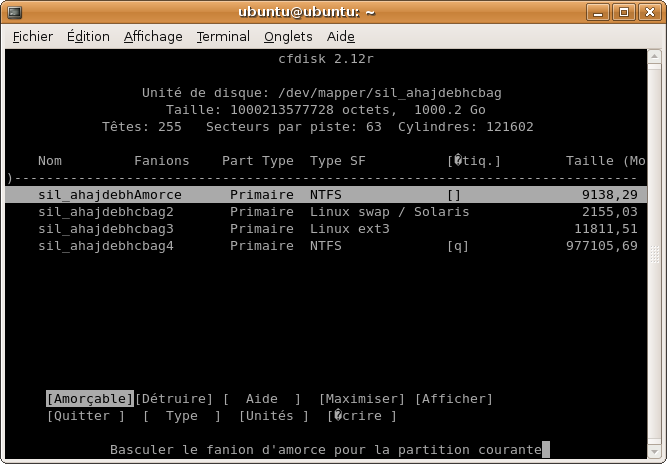Select the Quitter option in cfdisk
Viewport: 667px width, 464px height.
[86, 416]
